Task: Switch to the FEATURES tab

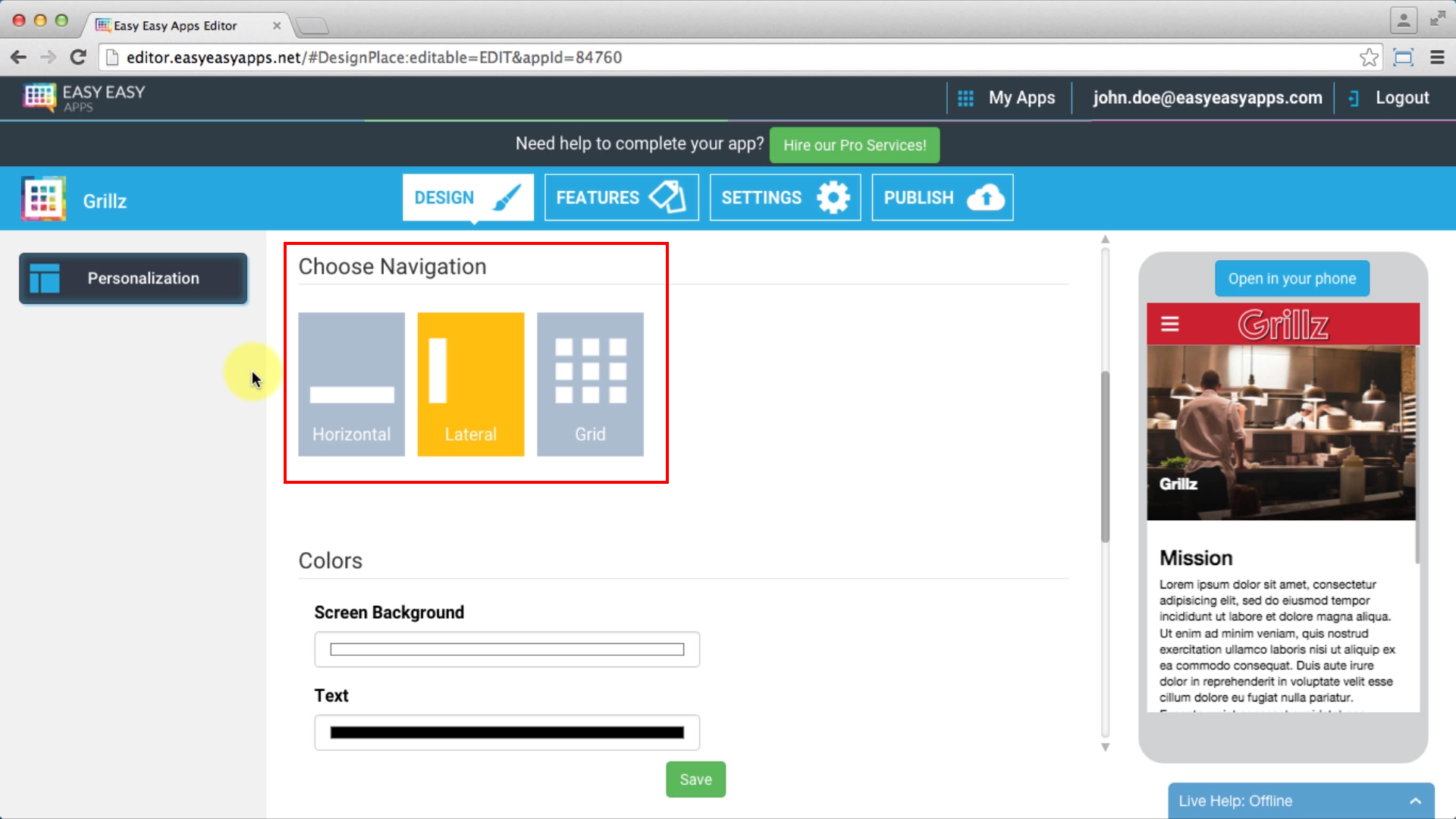Action: pyautogui.click(x=621, y=198)
